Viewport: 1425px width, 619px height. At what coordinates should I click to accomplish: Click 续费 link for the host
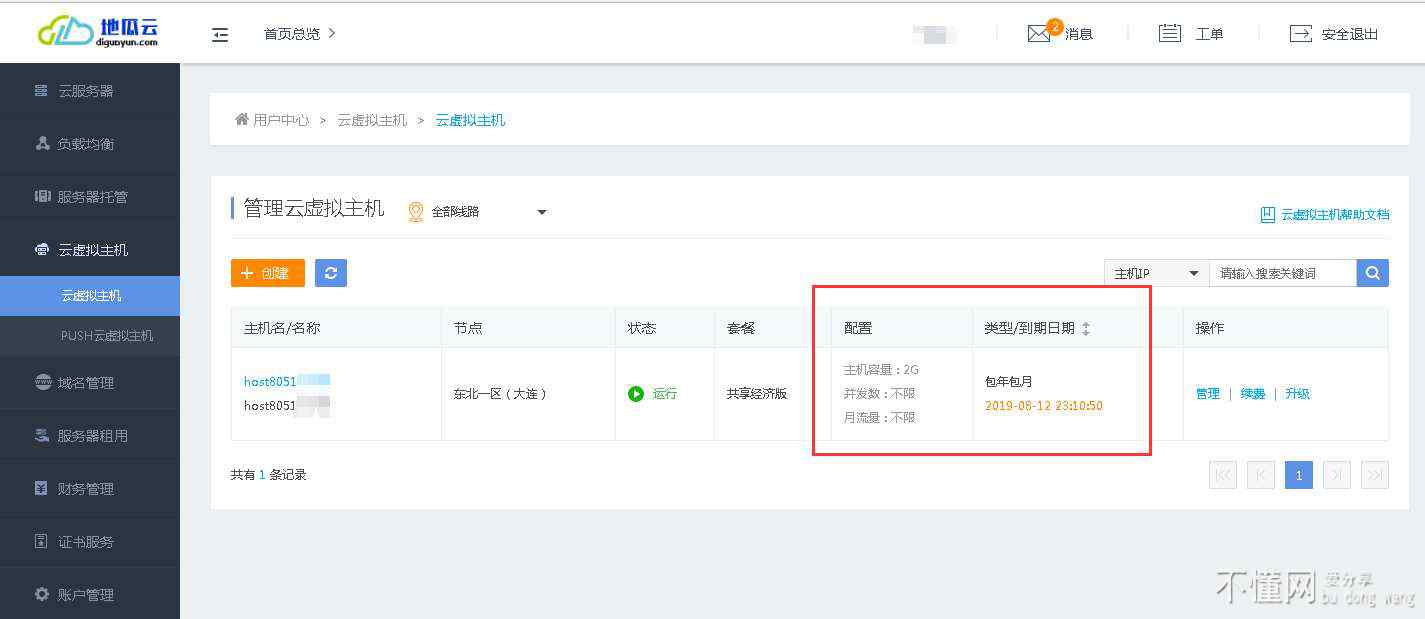pos(1253,394)
